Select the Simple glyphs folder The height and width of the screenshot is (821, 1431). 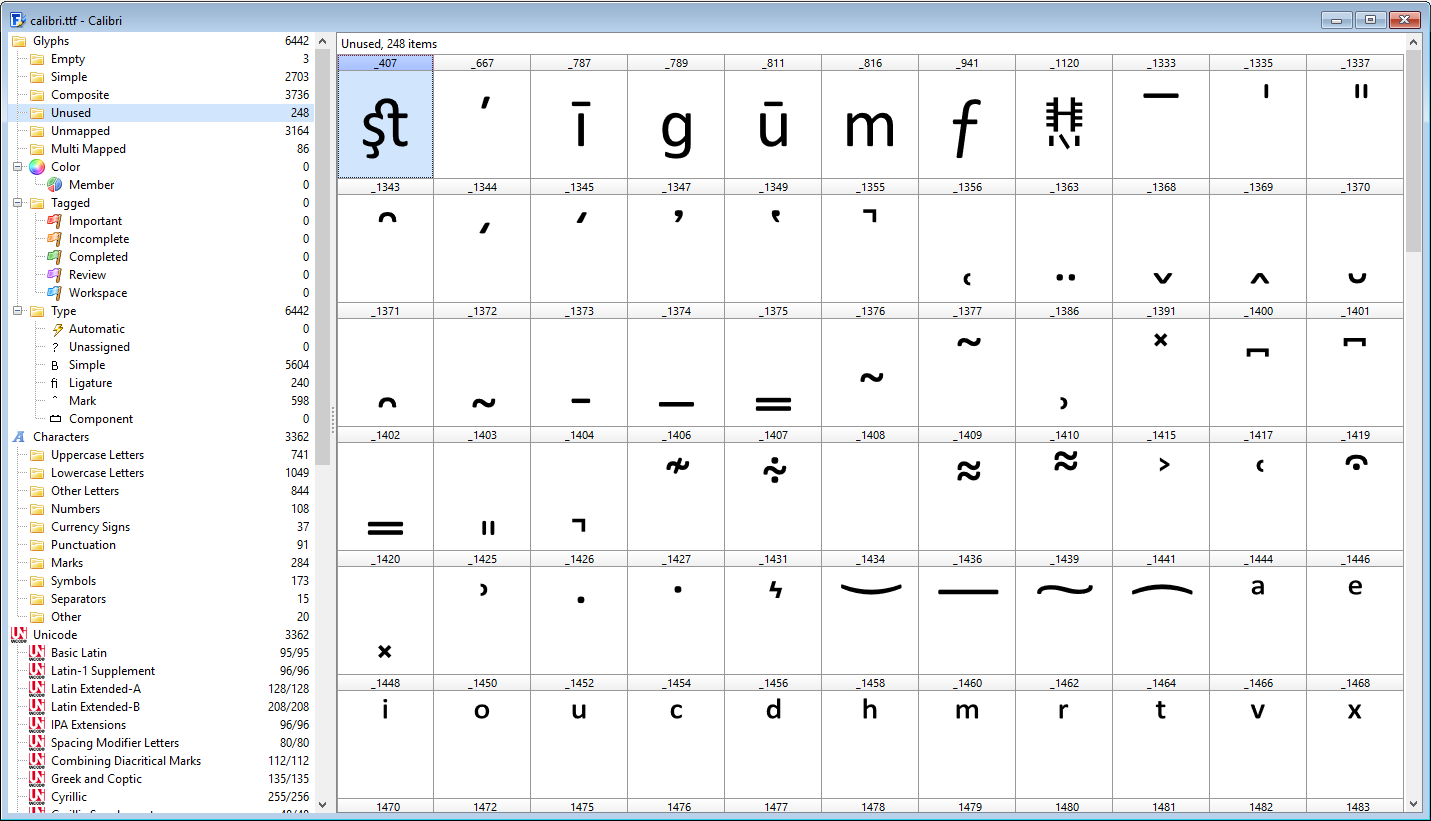[160, 77]
